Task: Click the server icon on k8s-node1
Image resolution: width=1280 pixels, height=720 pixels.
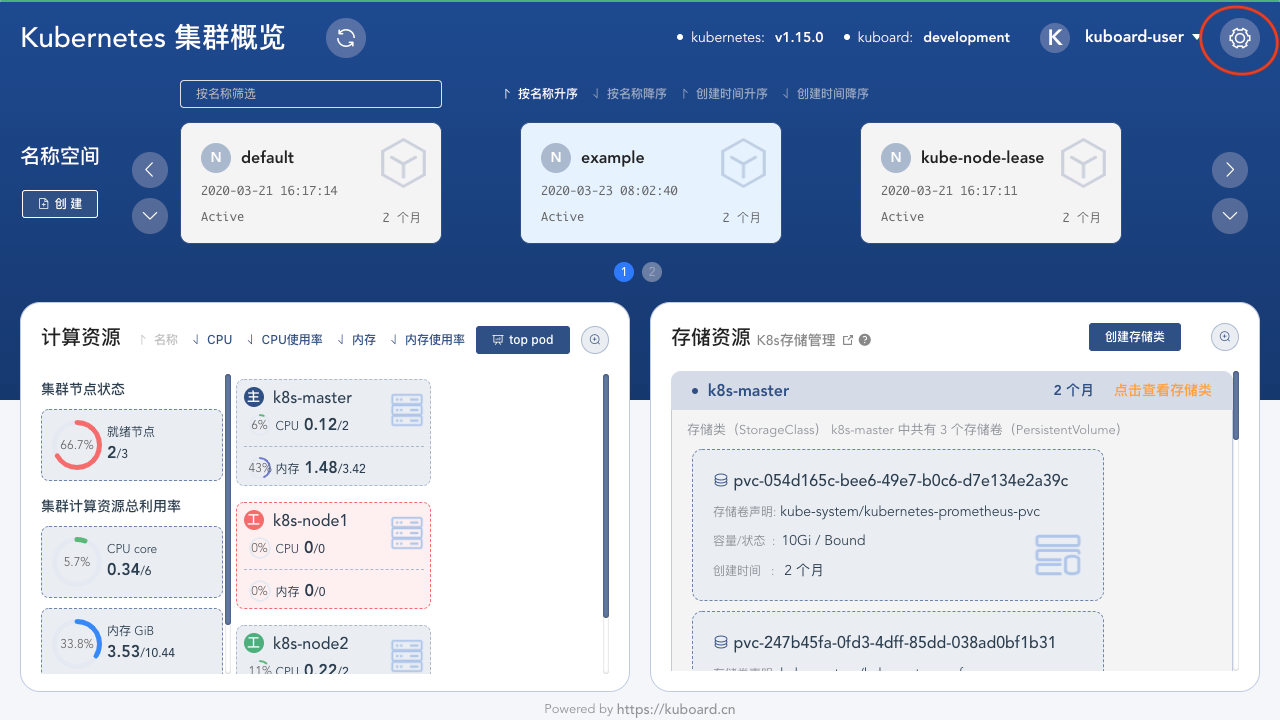Action: 407,533
